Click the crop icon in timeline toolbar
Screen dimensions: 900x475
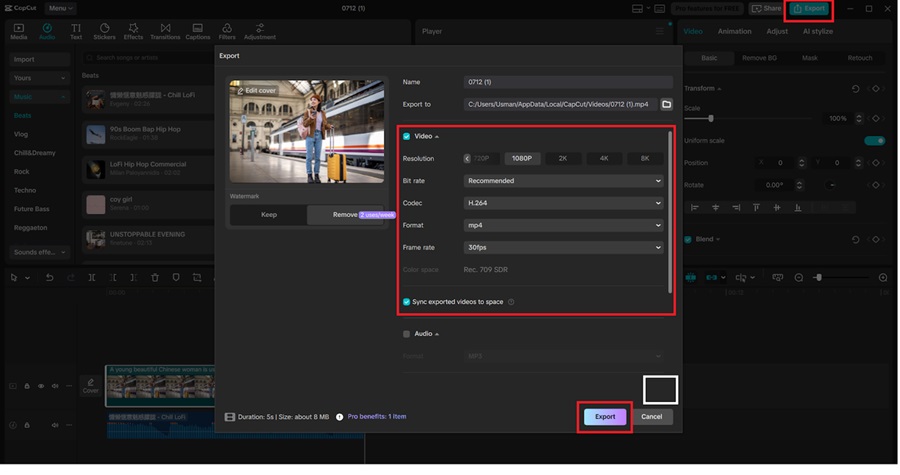click(197, 278)
